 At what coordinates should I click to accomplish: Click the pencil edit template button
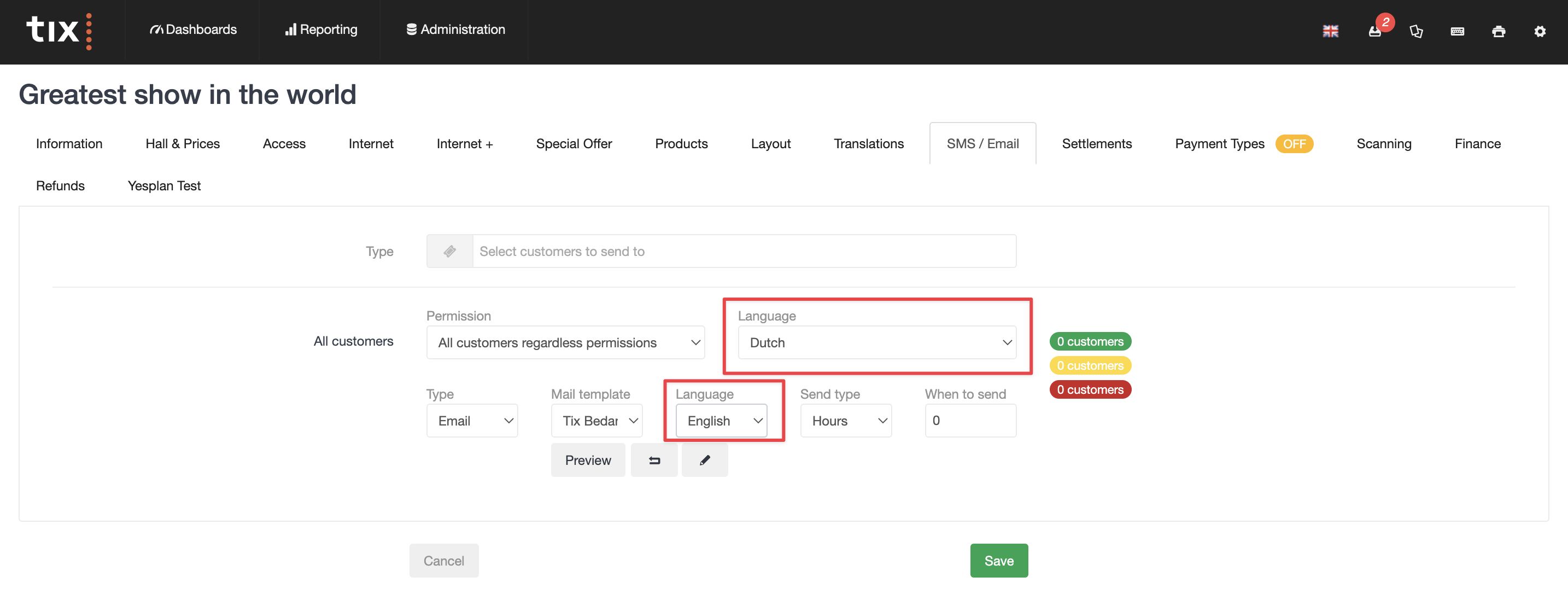point(704,461)
